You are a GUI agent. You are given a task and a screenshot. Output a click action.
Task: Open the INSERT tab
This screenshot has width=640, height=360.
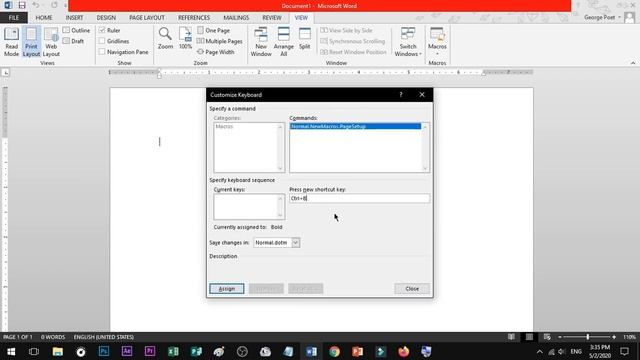click(74, 18)
